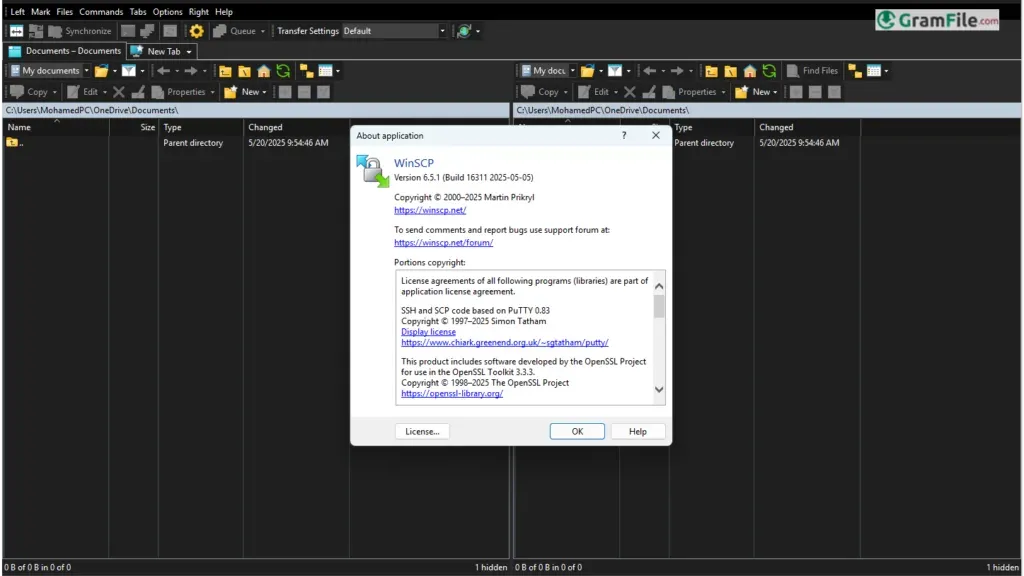Click the green globe synchronize browsing icon
1024x576 pixels.
click(464, 31)
